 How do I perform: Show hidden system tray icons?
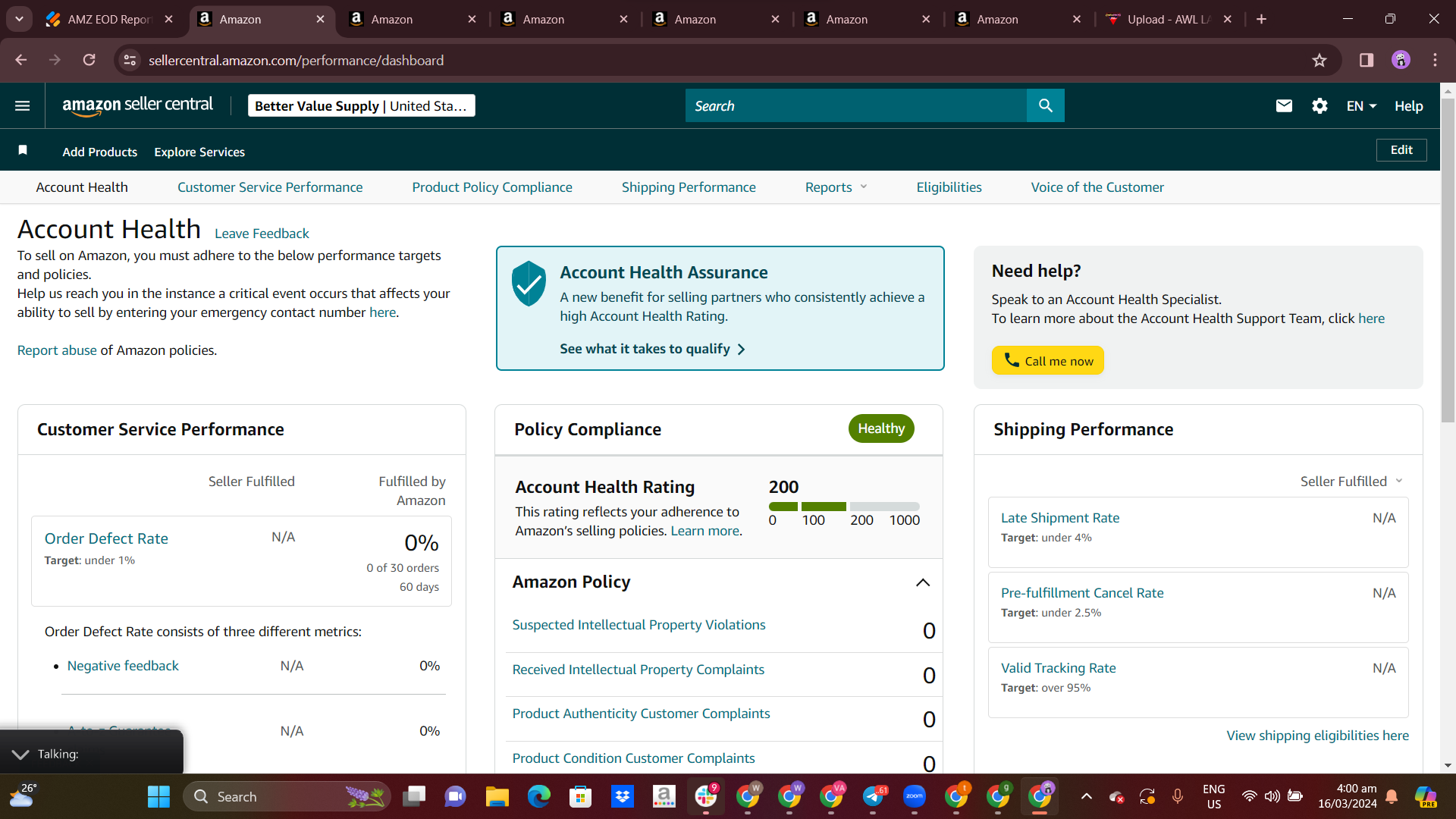pyautogui.click(x=1087, y=796)
